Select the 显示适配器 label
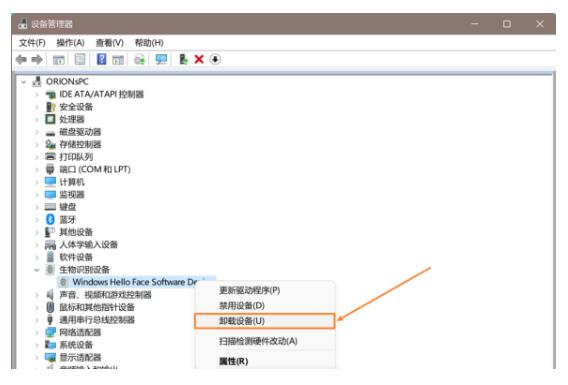Image resolution: width=568 pixels, height=385 pixels. click(x=80, y=357)
